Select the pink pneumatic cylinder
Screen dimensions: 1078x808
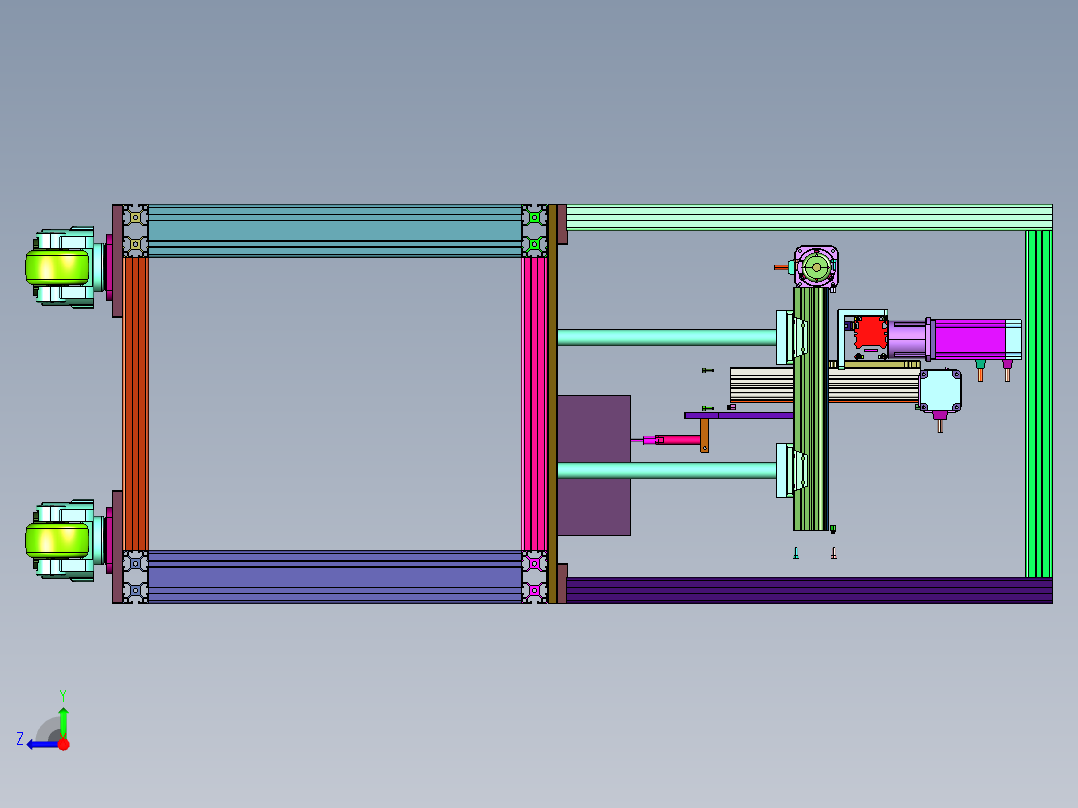(x=678, y=440)
